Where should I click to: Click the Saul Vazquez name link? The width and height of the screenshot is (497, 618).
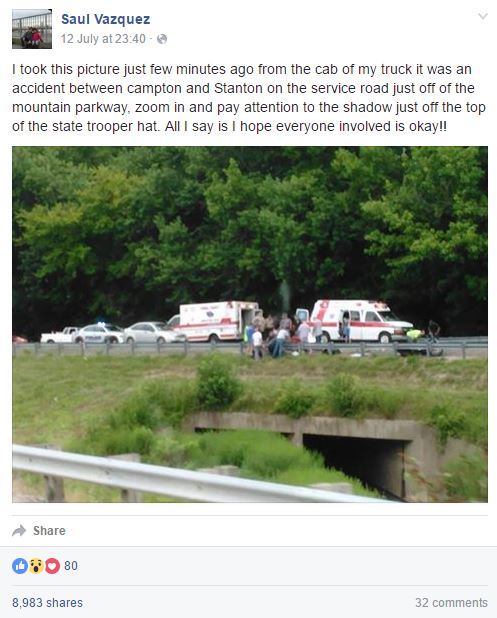tap(106, 19)
